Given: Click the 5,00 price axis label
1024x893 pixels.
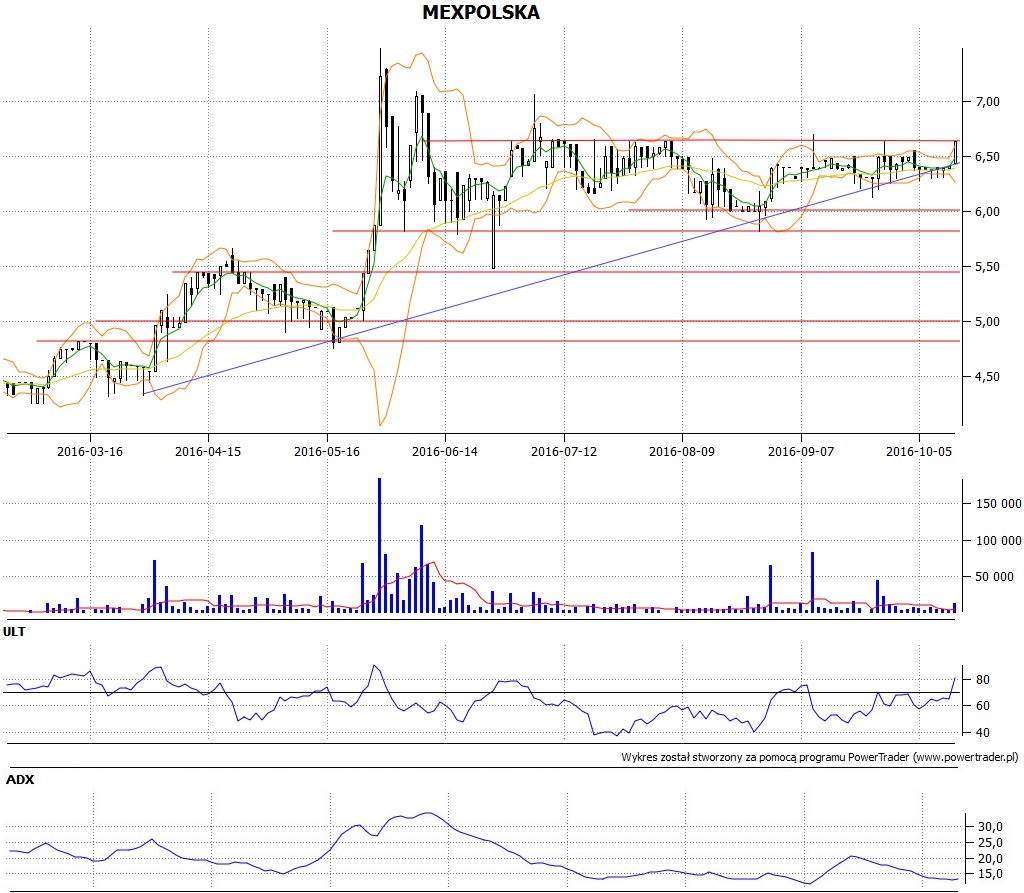Looking at the screenshot, I should (x=987, y=321).
